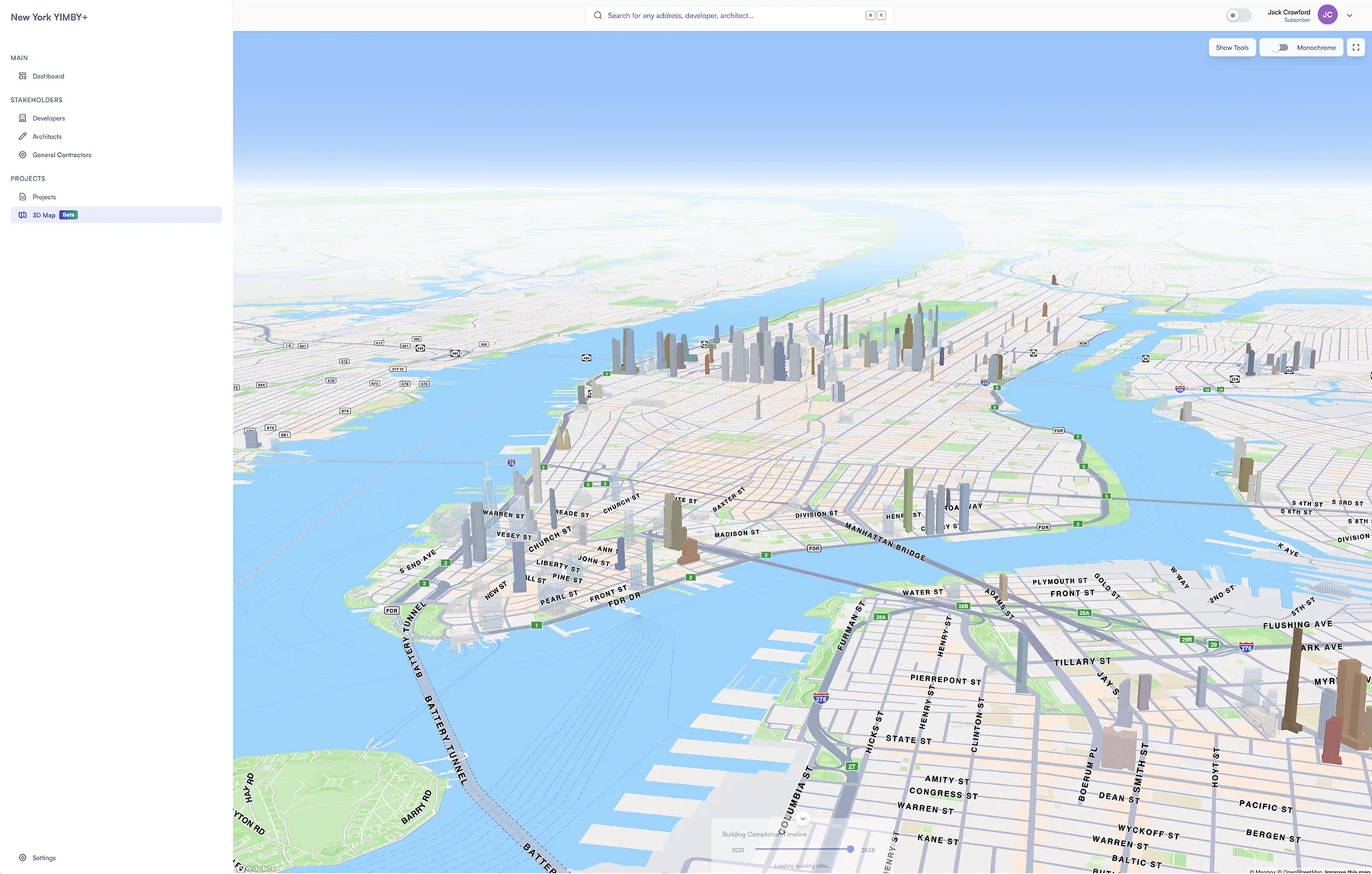
Task: Click the Congress St street label
Action: point(943,793)
